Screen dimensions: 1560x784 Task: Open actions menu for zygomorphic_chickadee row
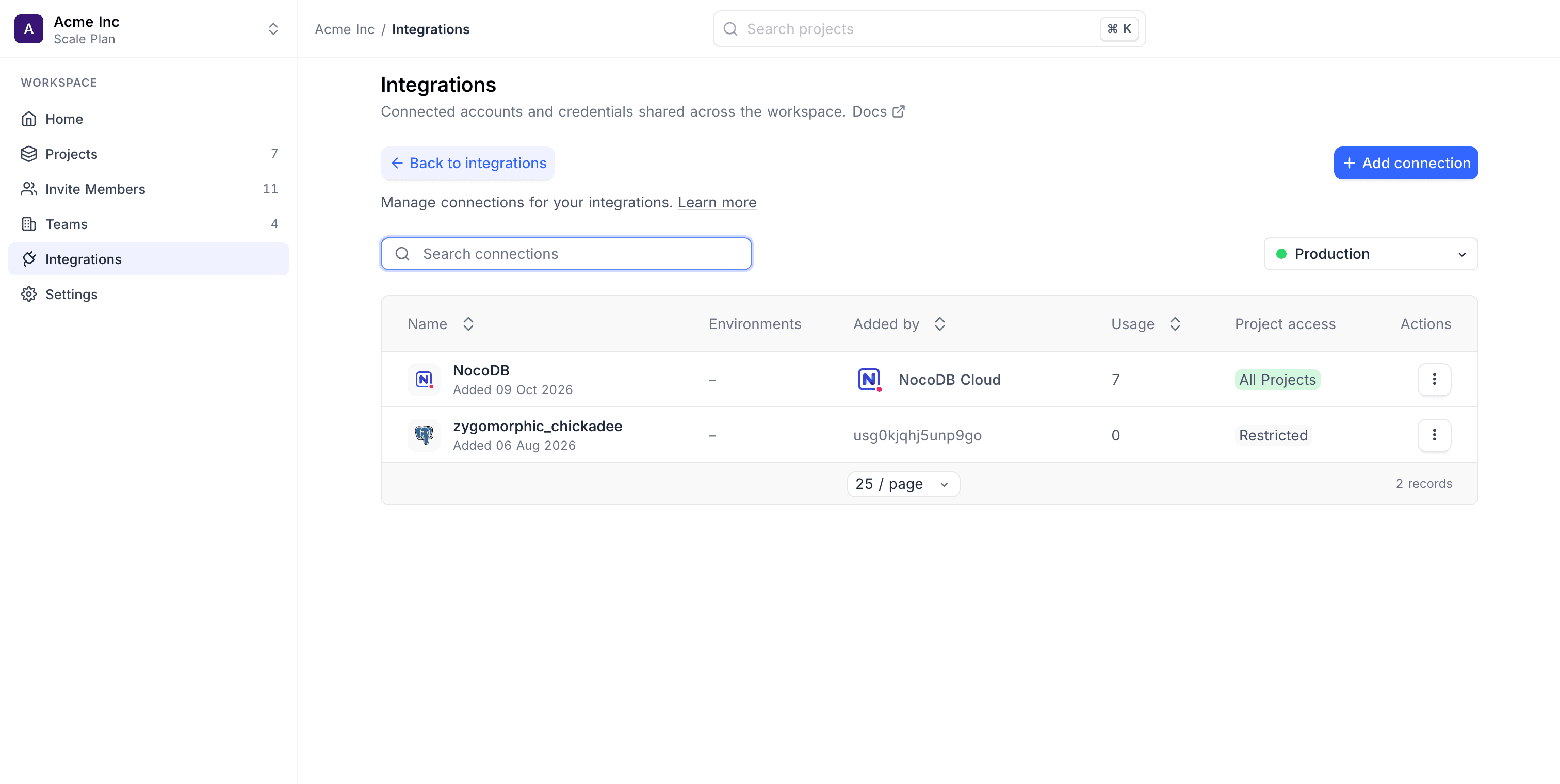[1434, 435]
